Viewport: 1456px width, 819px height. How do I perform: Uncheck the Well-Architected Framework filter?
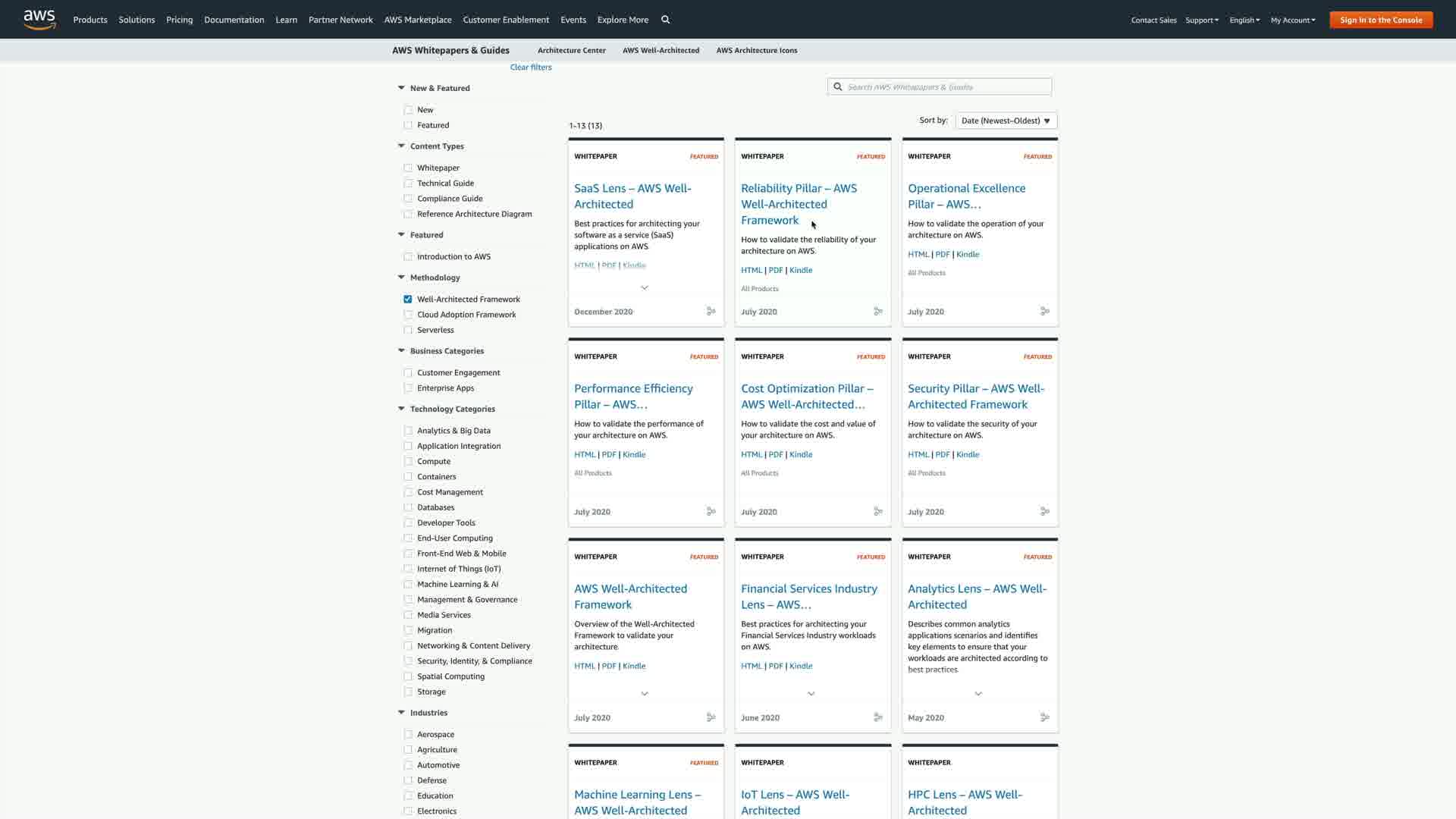[x=408, y=300]
